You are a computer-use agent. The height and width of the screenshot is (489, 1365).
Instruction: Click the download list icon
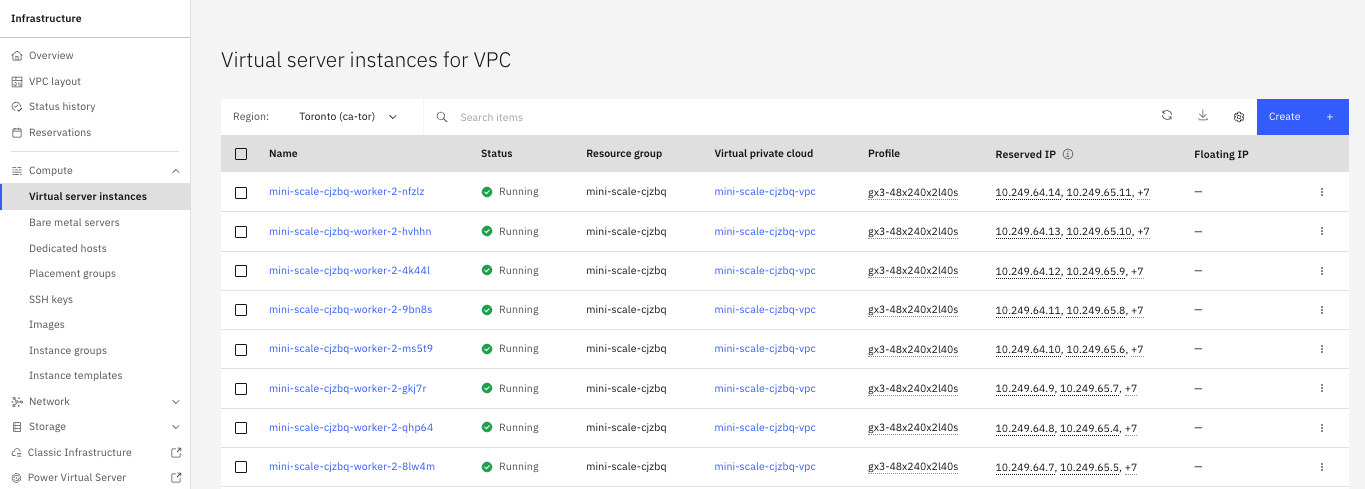(x=1203, y=116)
